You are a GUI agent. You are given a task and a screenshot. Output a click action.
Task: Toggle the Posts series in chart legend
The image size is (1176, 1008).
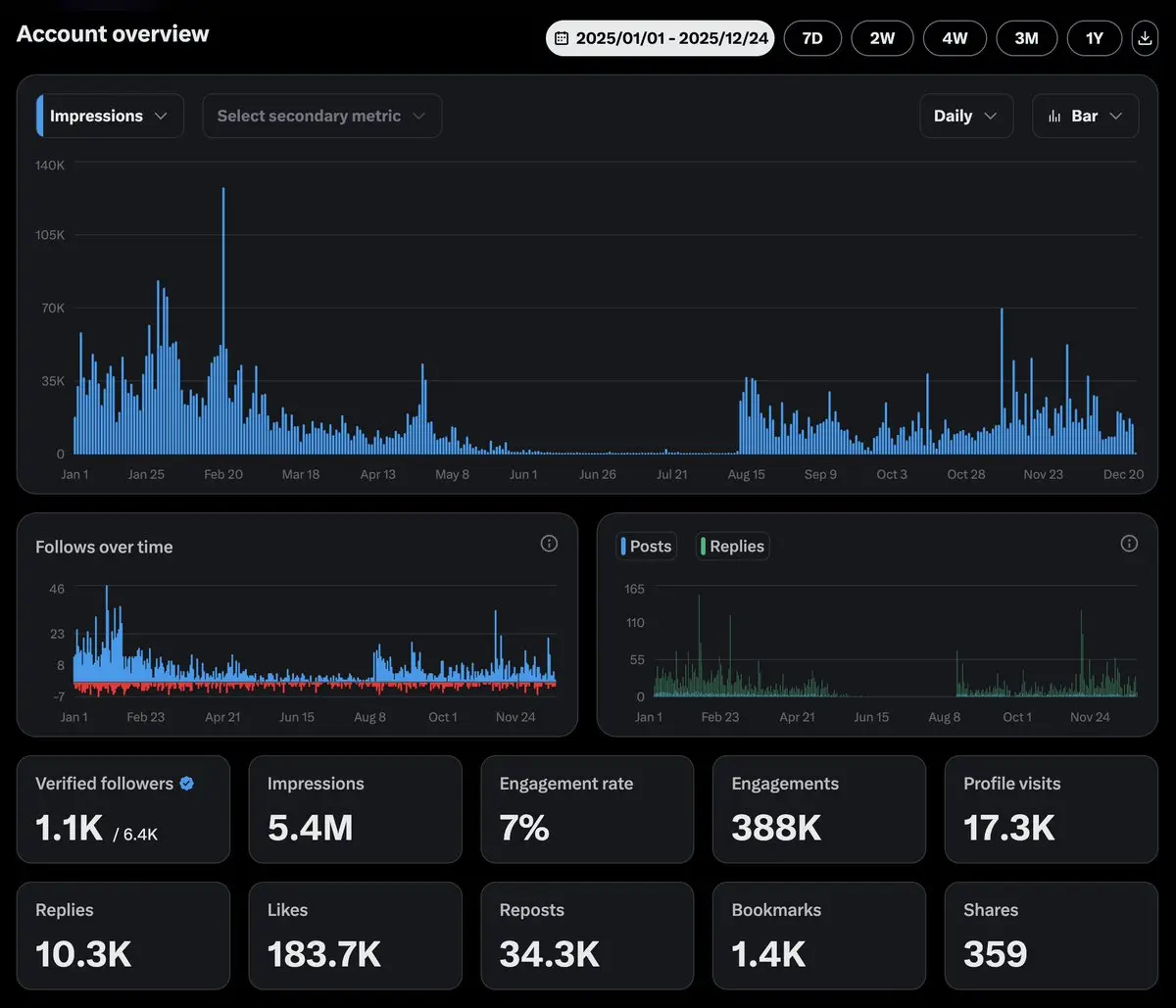pos(646,547)
